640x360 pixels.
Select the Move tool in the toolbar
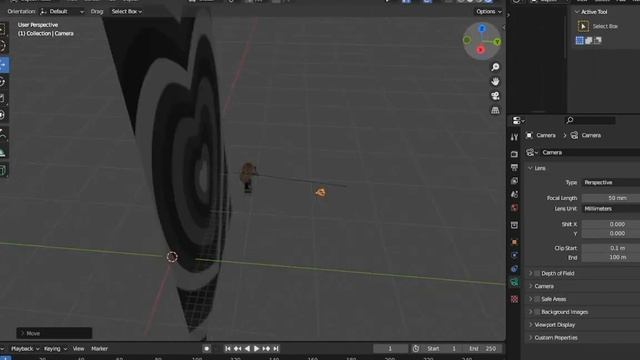[x=3, y=65]
